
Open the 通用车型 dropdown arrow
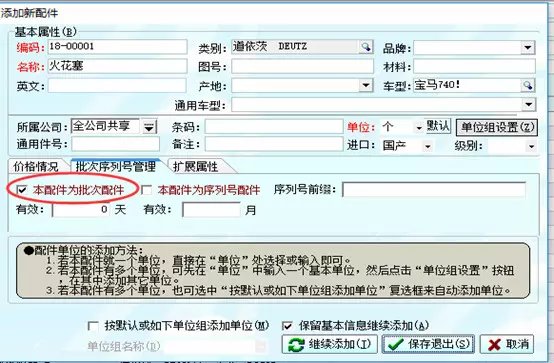[529, 104]
